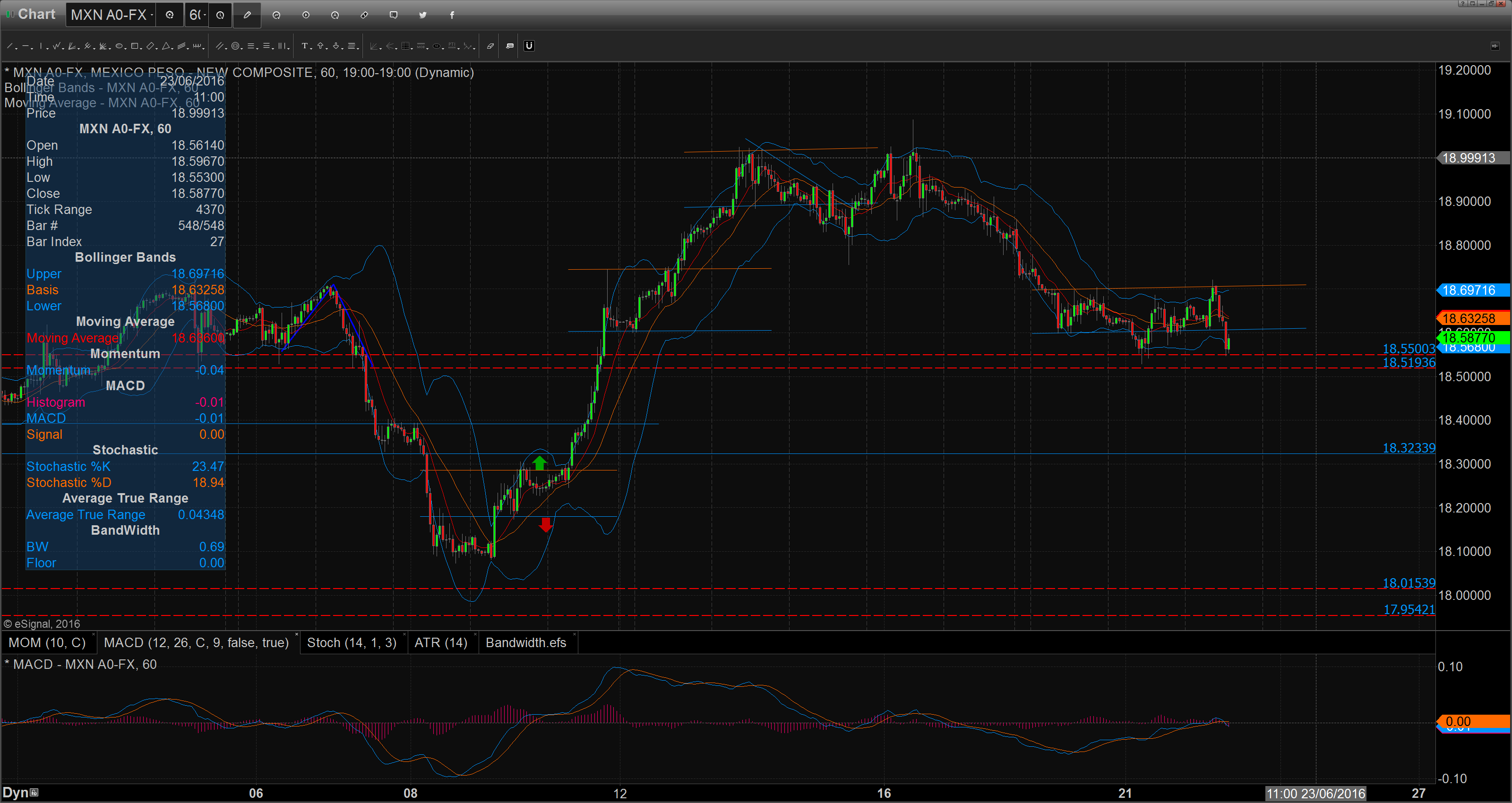Open the circled A alerts dropdown
Viewport: 1512px width, 803px height.
click(335, 15)
